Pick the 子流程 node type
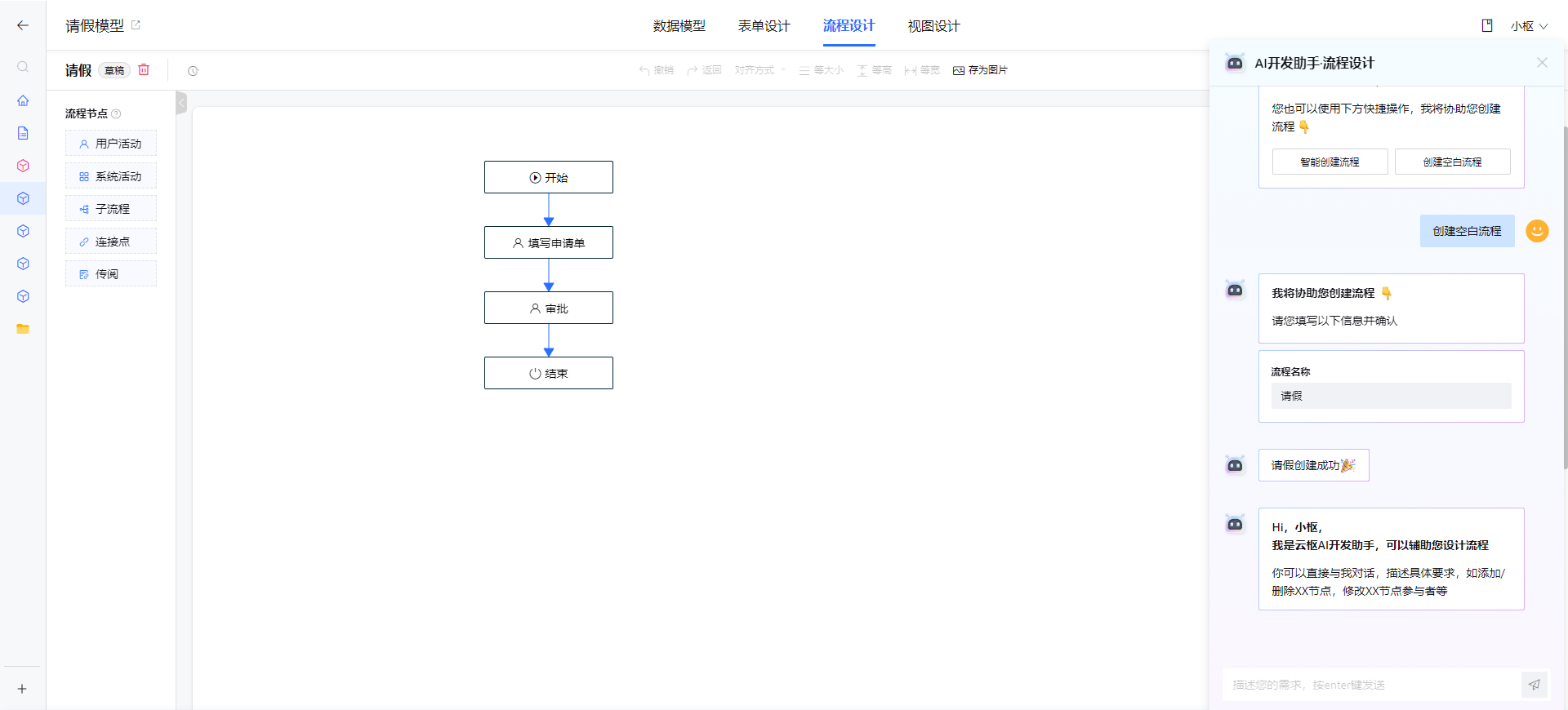Image resolution: width=1568 pixels, height=710 pixels. [x=111, y=208]
